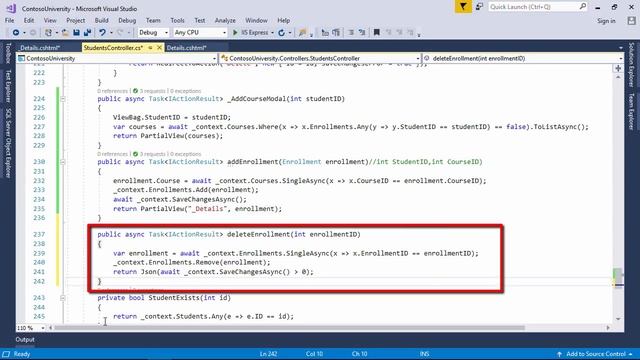
Task: Click the New Project toolbar icon
Action: 48,32
